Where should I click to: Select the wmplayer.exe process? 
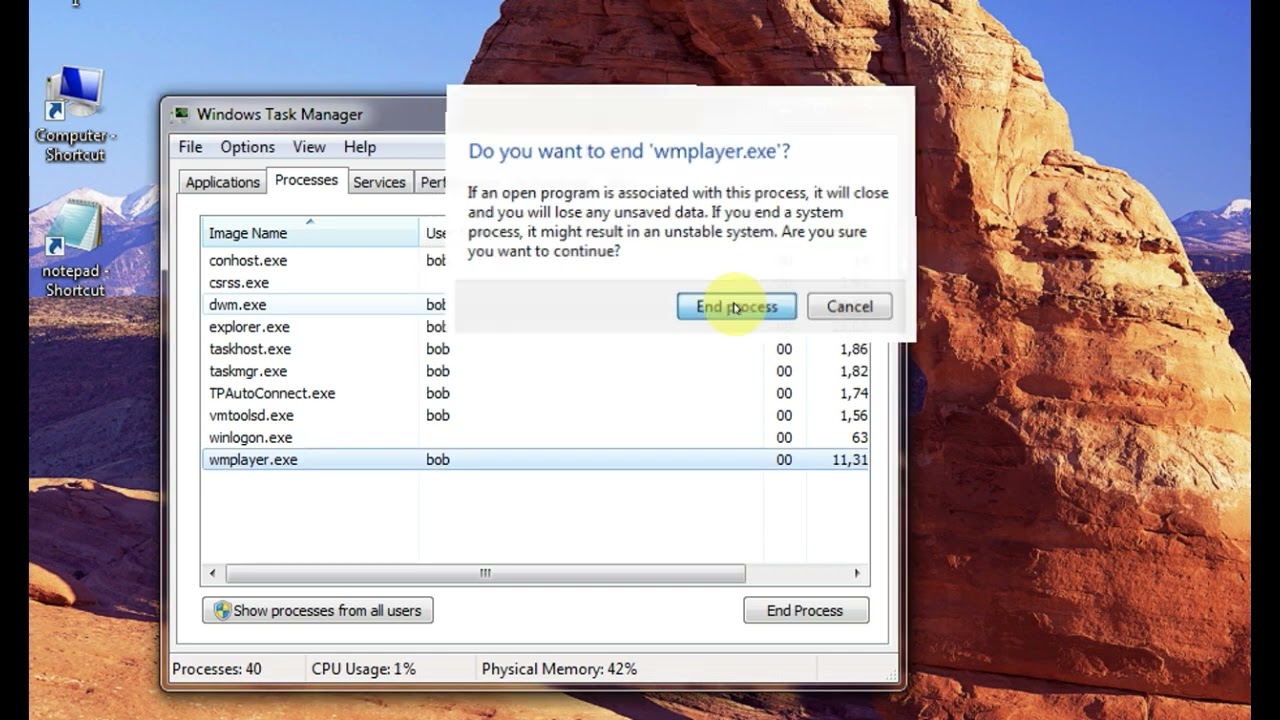[x=535, y=460]
